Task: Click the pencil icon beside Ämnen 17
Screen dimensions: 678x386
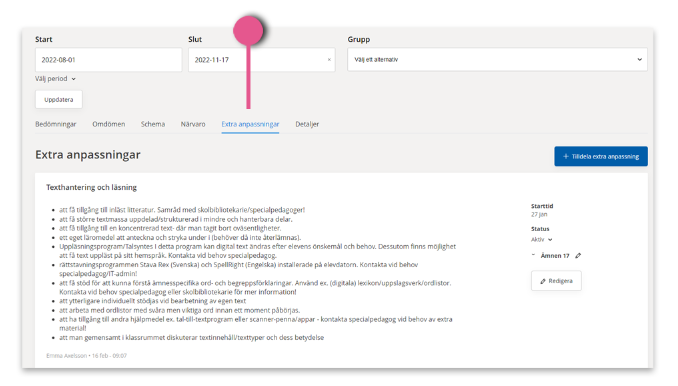Action: [578, 255]
